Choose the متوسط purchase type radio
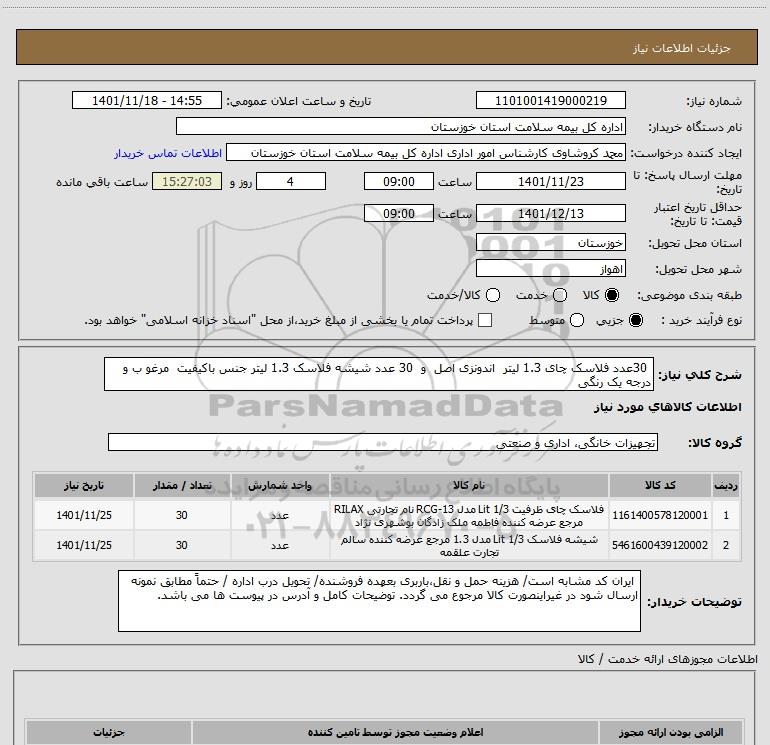Screen dimensions: 770x745 click(x=577, y=321)
